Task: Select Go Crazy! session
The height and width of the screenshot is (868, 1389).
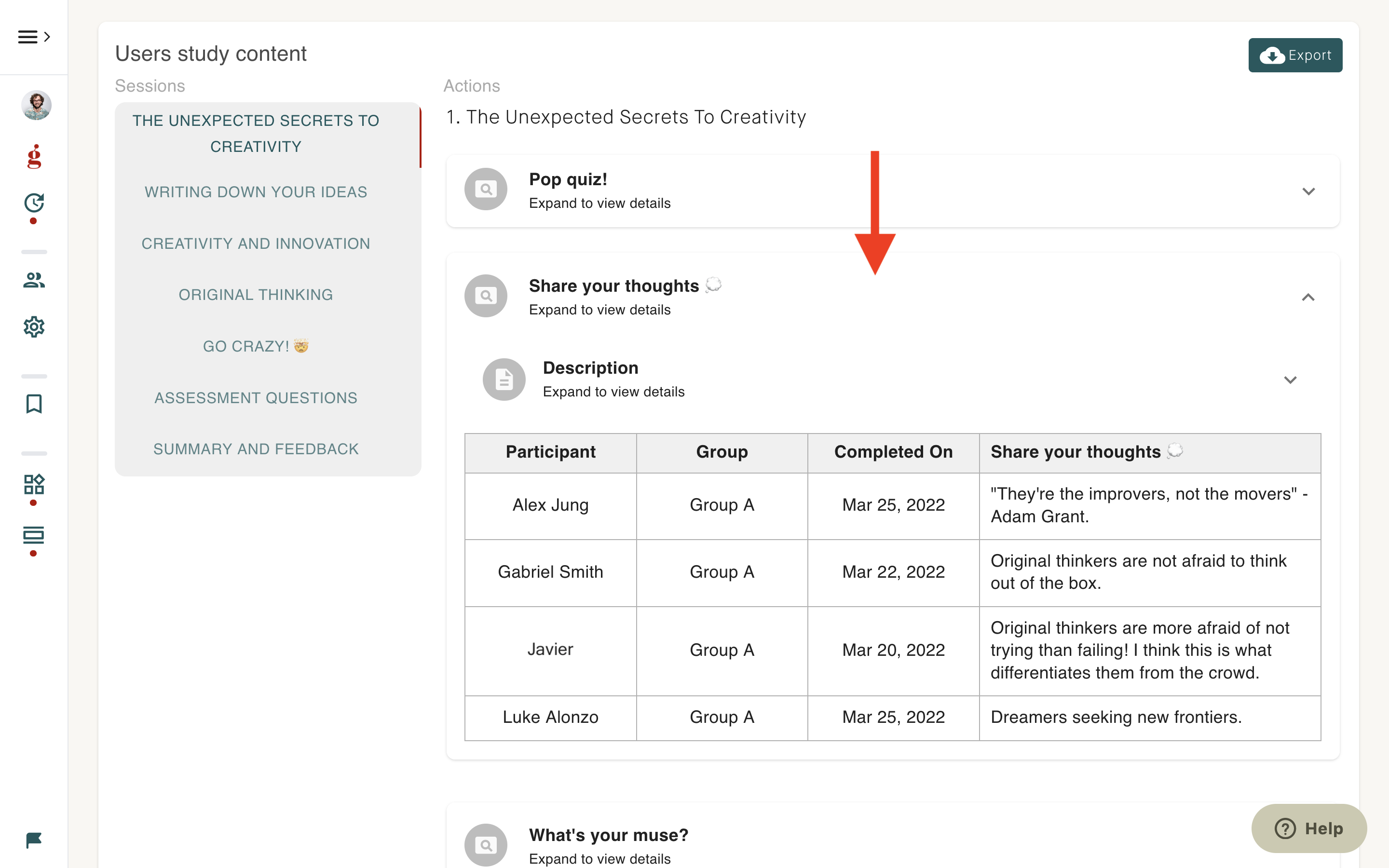Action: click(256, 346)
